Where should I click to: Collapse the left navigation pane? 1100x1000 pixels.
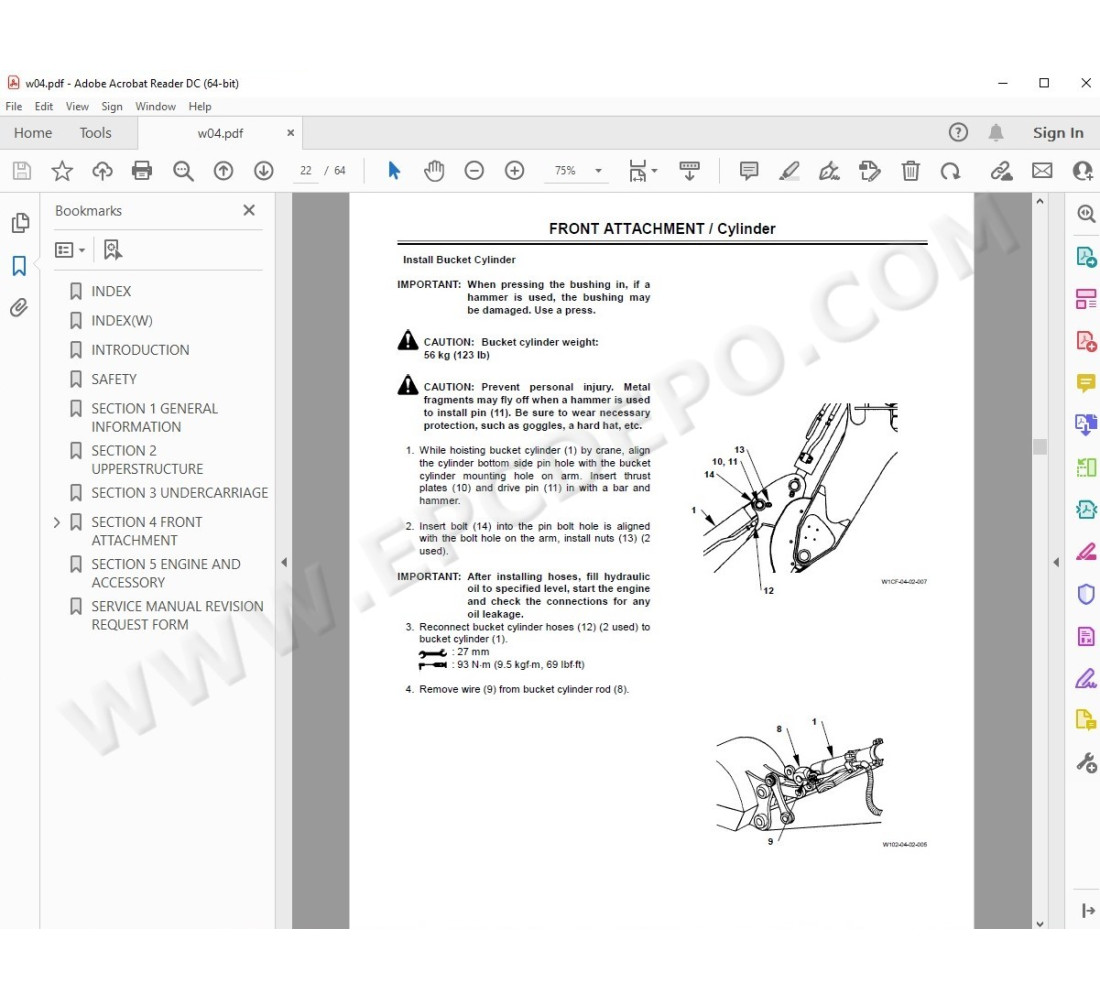[x=283, y=562]
